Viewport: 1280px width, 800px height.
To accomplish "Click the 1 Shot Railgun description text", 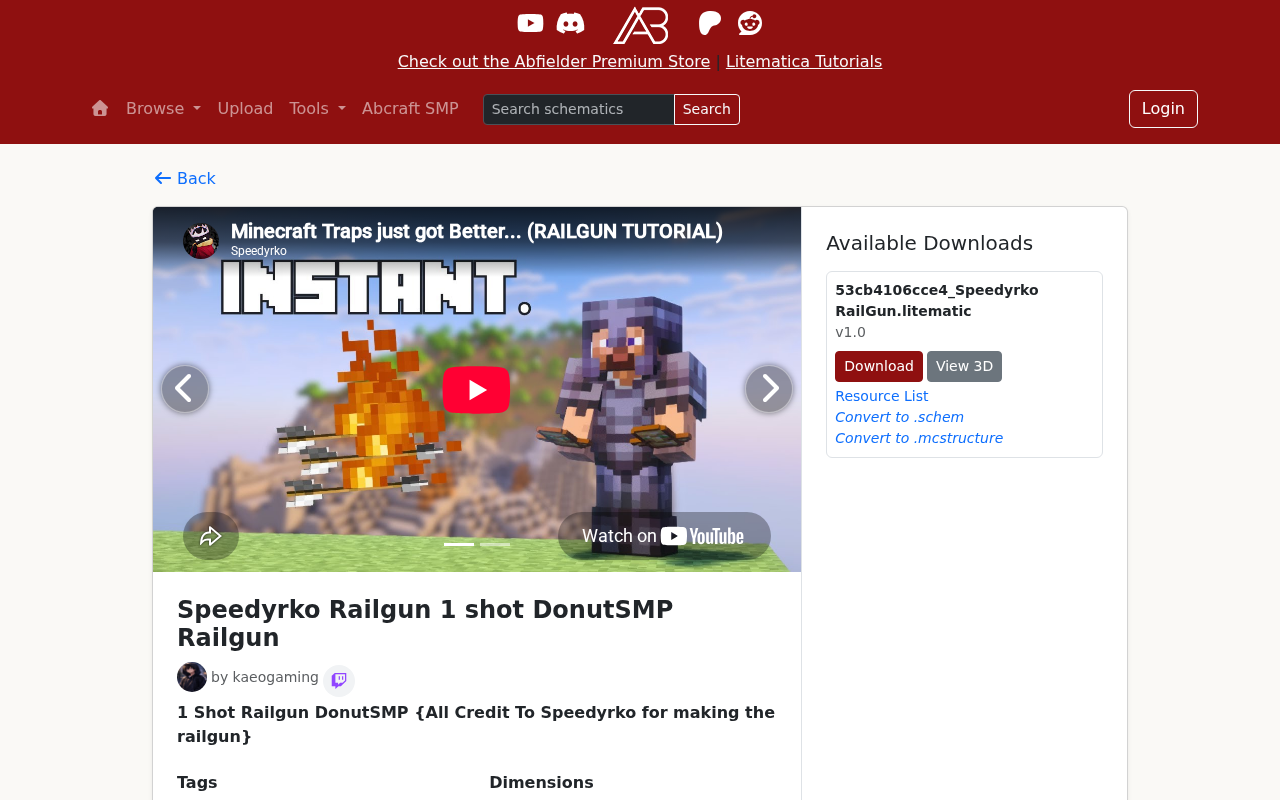I will point(476,724).
